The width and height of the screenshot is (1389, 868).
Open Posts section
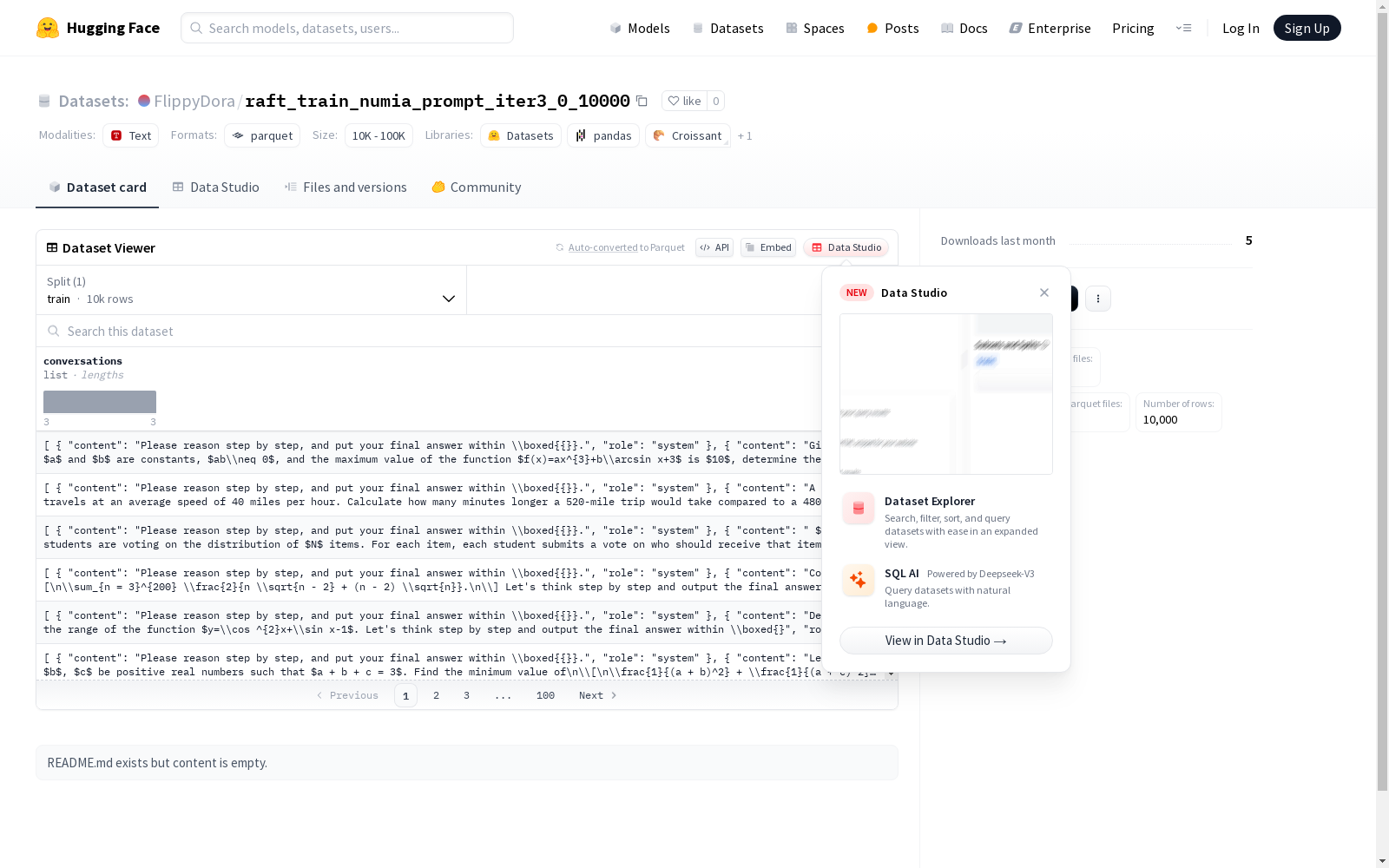(x=892, y=28)
